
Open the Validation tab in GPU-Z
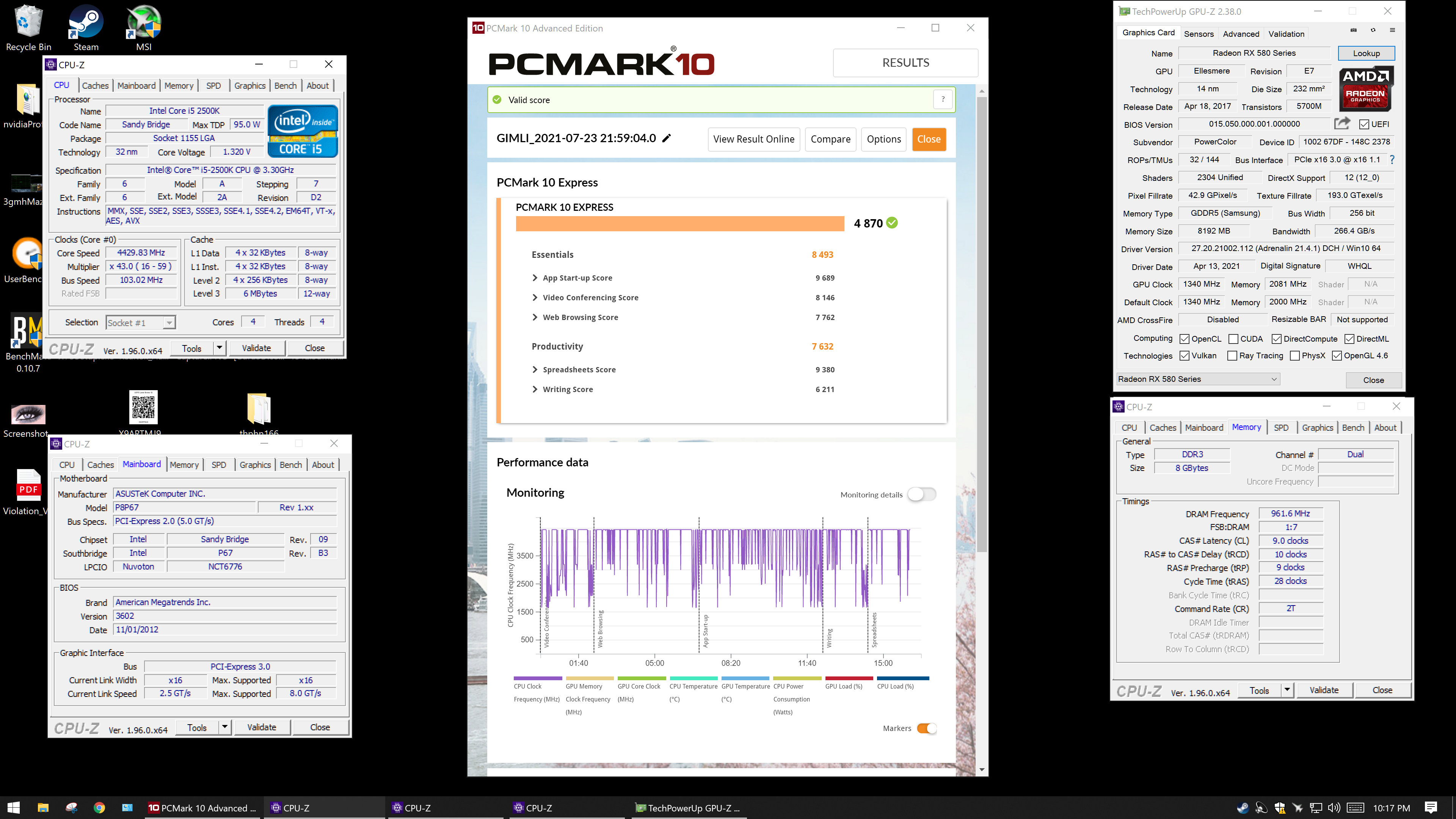(x=1286, y=34)
